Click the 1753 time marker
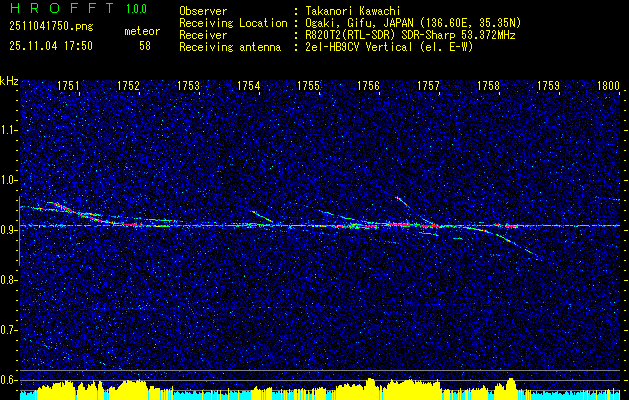 pos(188,87)
